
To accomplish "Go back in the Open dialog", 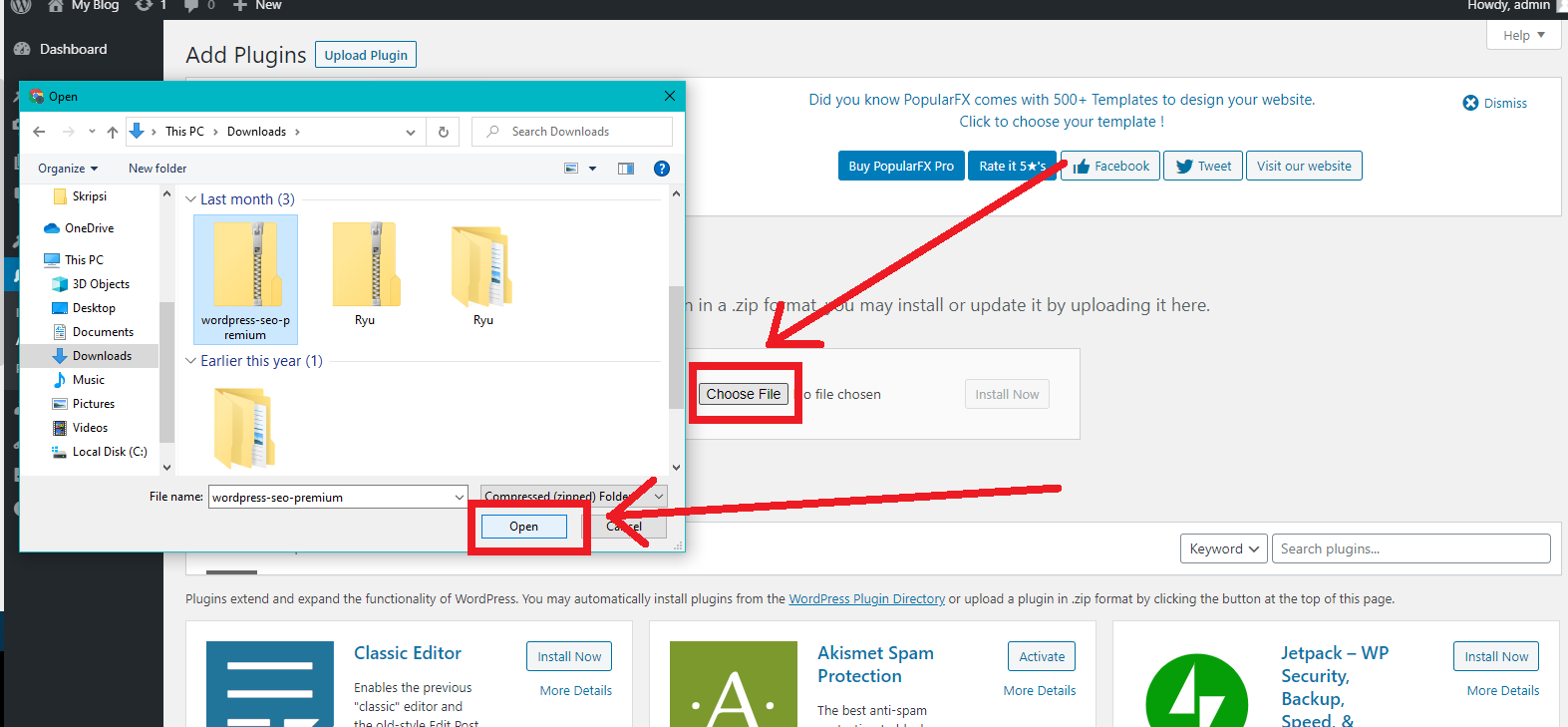I will pos(39,132).
